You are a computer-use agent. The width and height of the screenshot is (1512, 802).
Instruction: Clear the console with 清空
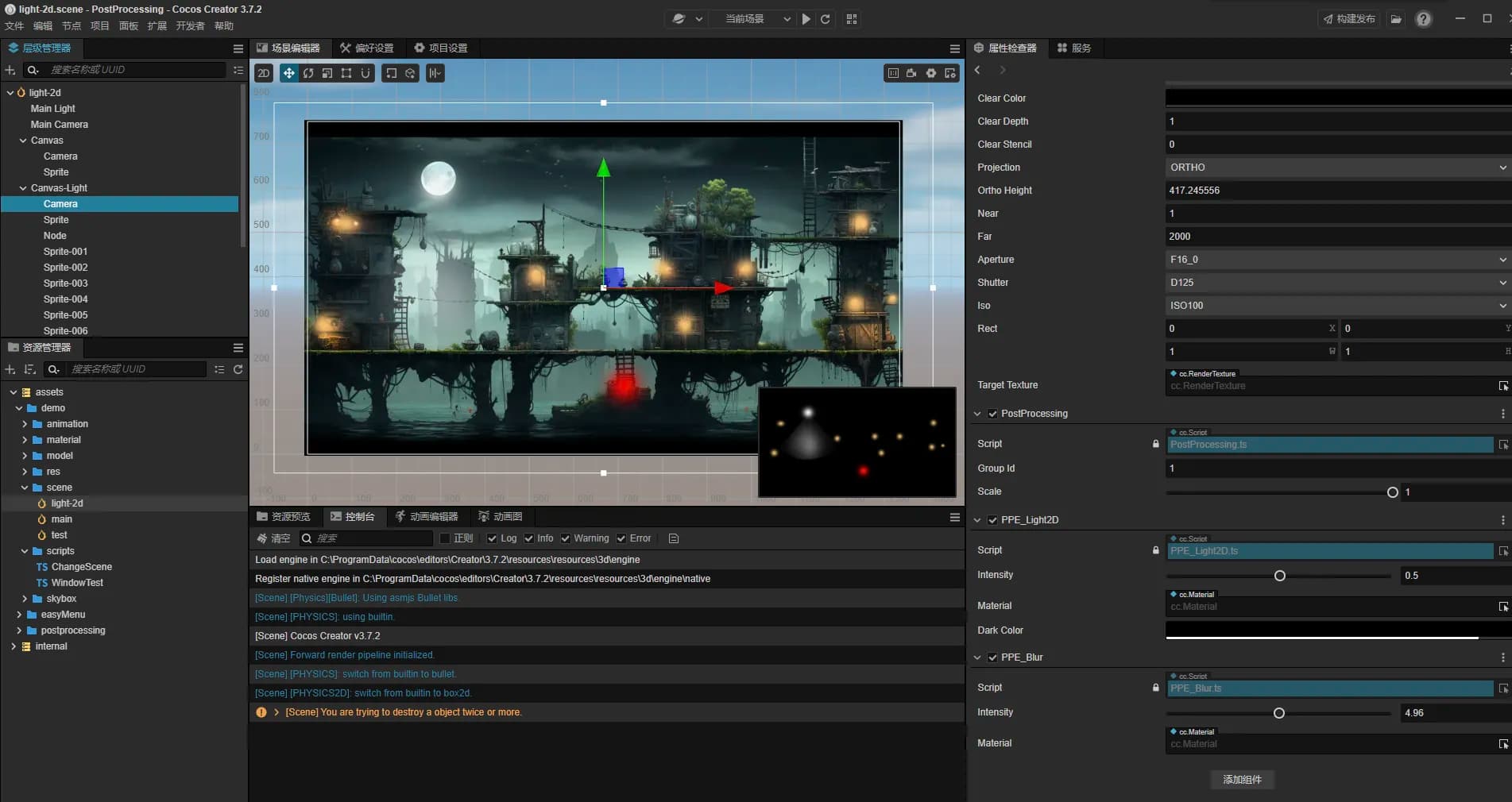[x=273, y=538]
